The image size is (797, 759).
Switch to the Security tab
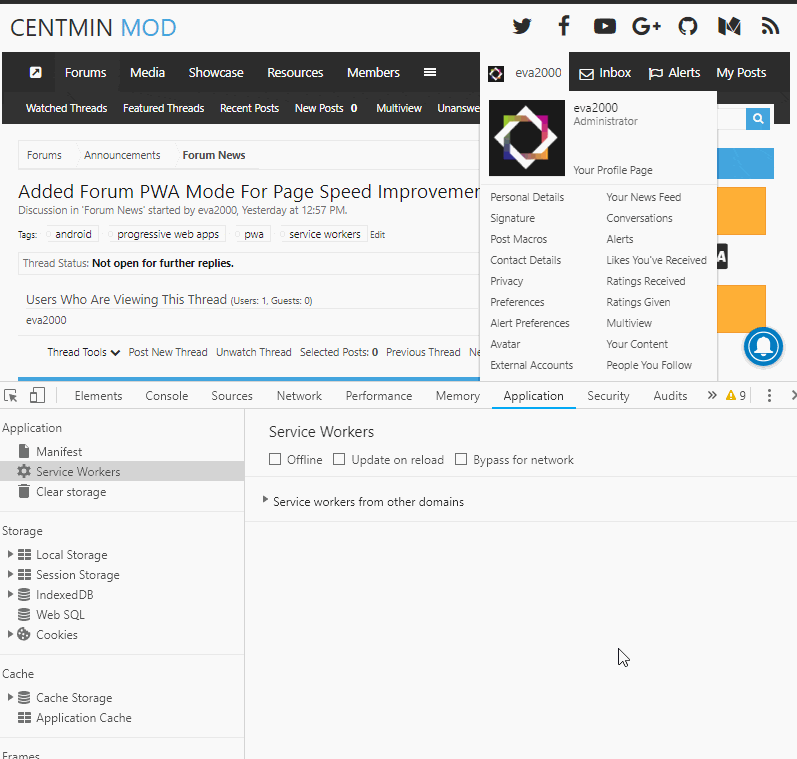pos(608,396)
